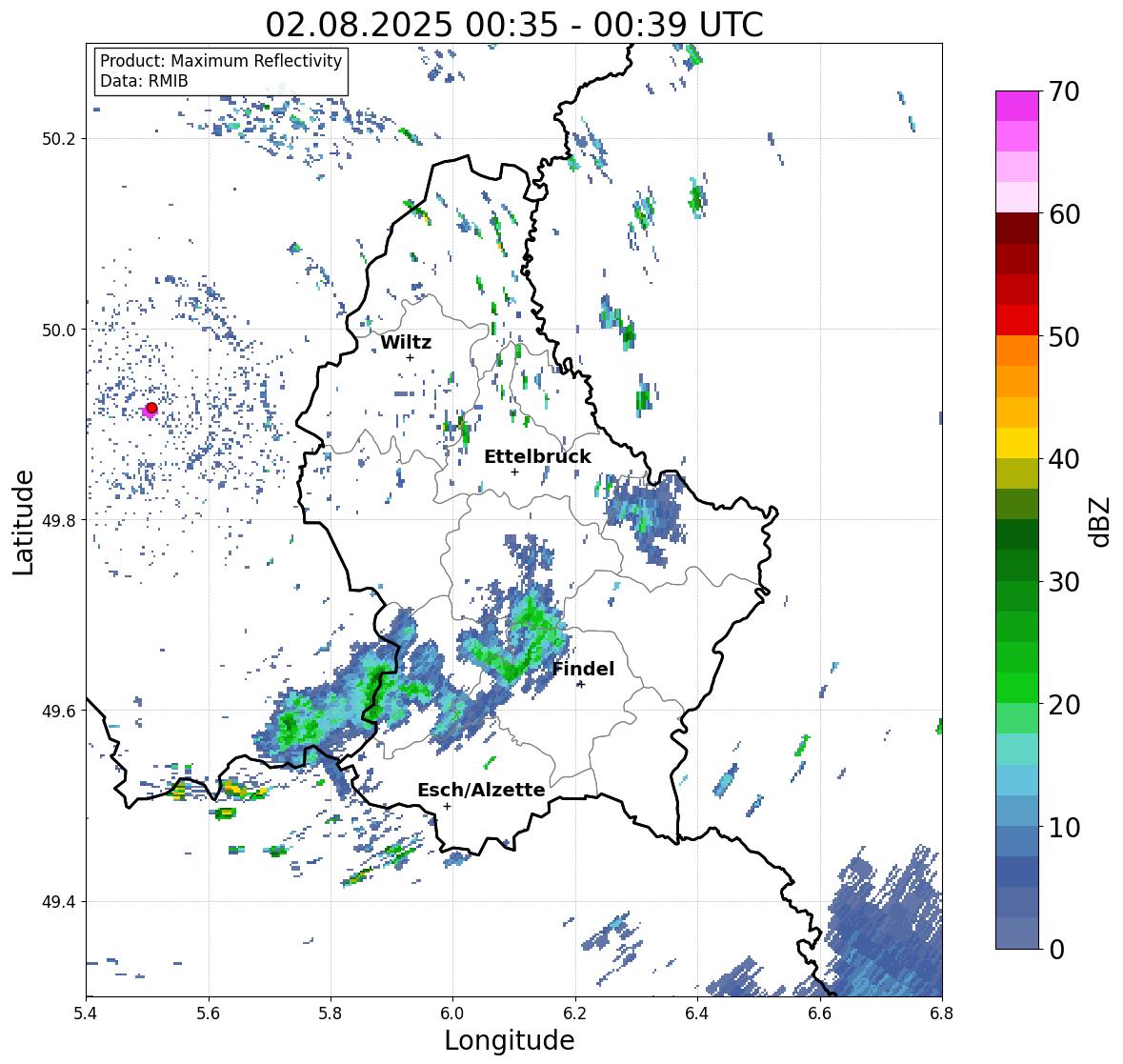
Task: Click the 10 value on the colorbar
Action: tap(1064, 827)
